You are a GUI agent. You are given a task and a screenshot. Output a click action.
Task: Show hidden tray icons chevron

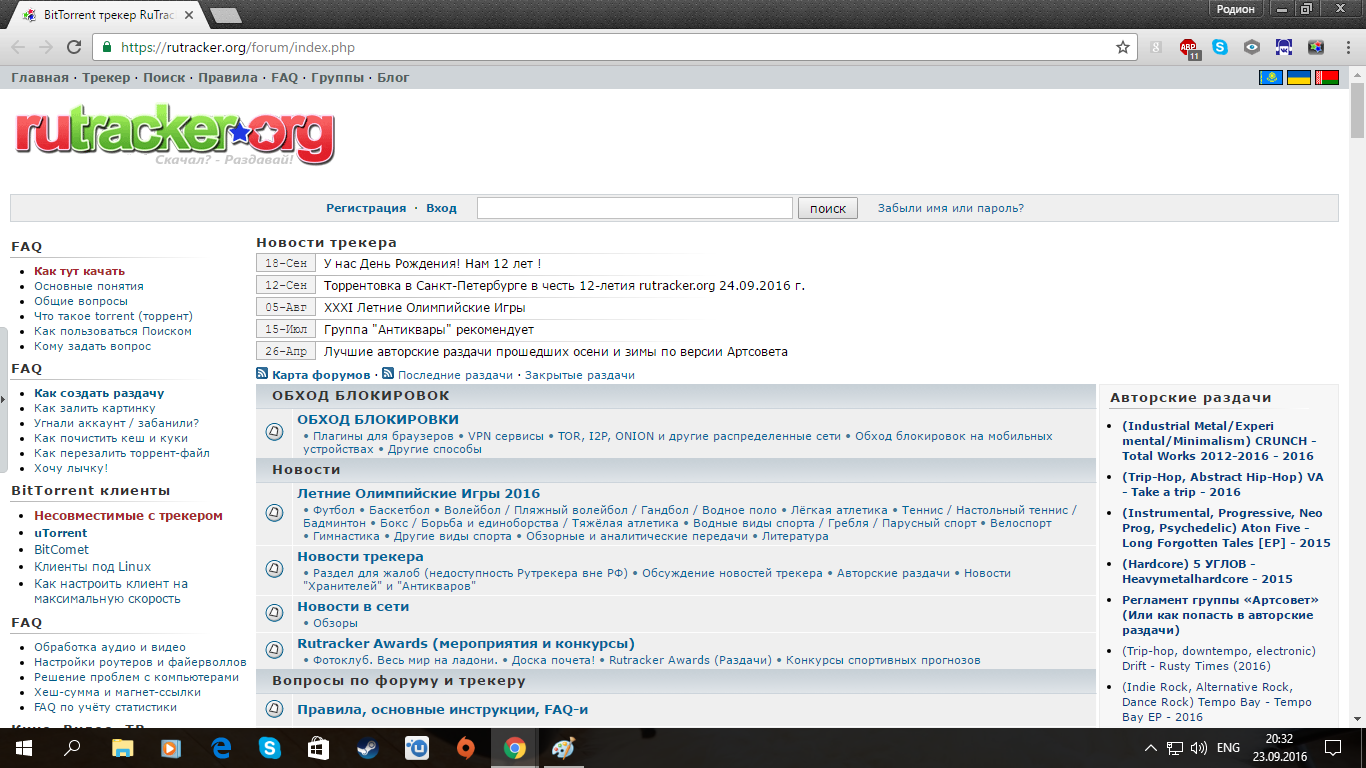click(1151, 747)
